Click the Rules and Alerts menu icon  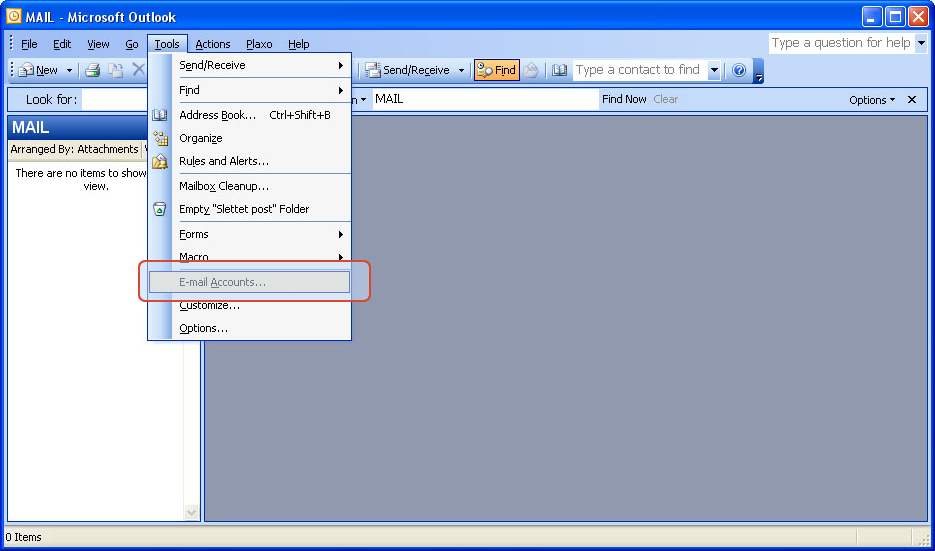click(x=160, y=161)
